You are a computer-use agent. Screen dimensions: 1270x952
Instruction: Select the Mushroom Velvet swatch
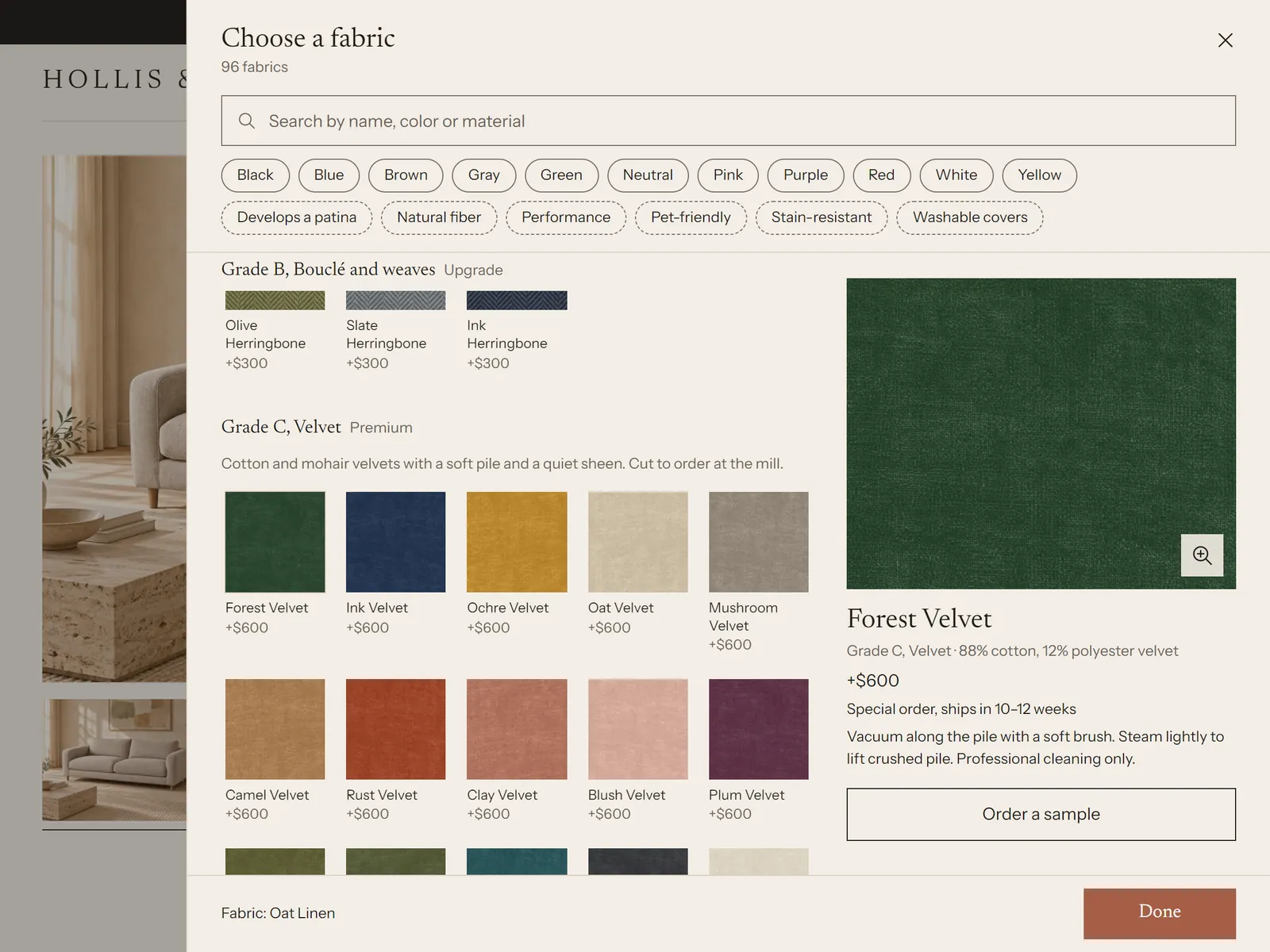coord(758,542)
